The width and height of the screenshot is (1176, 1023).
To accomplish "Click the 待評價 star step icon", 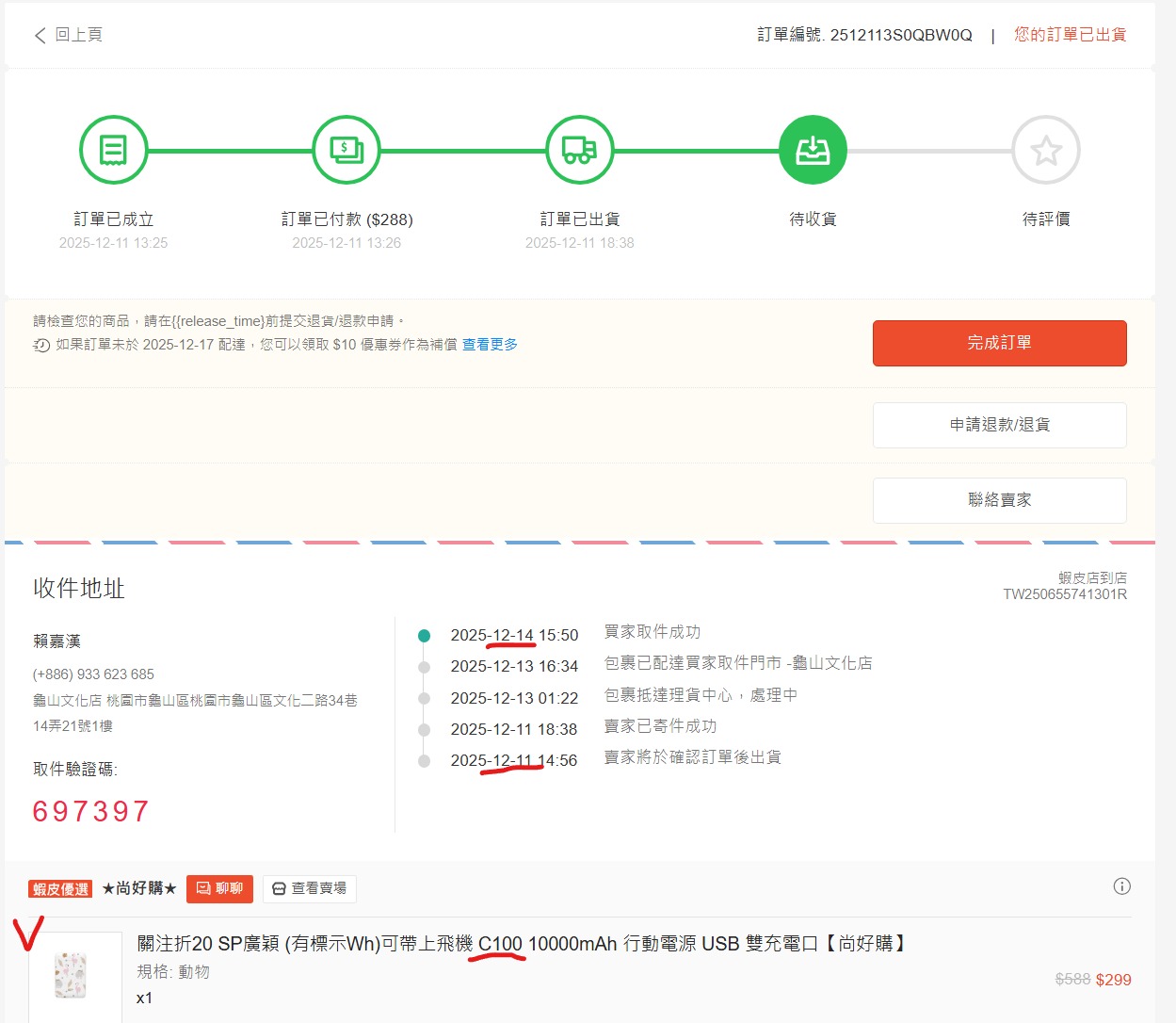I will 1045,151.
